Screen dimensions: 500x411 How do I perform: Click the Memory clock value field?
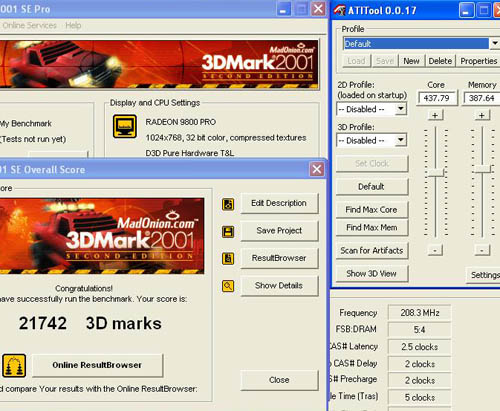pos(482,98)
